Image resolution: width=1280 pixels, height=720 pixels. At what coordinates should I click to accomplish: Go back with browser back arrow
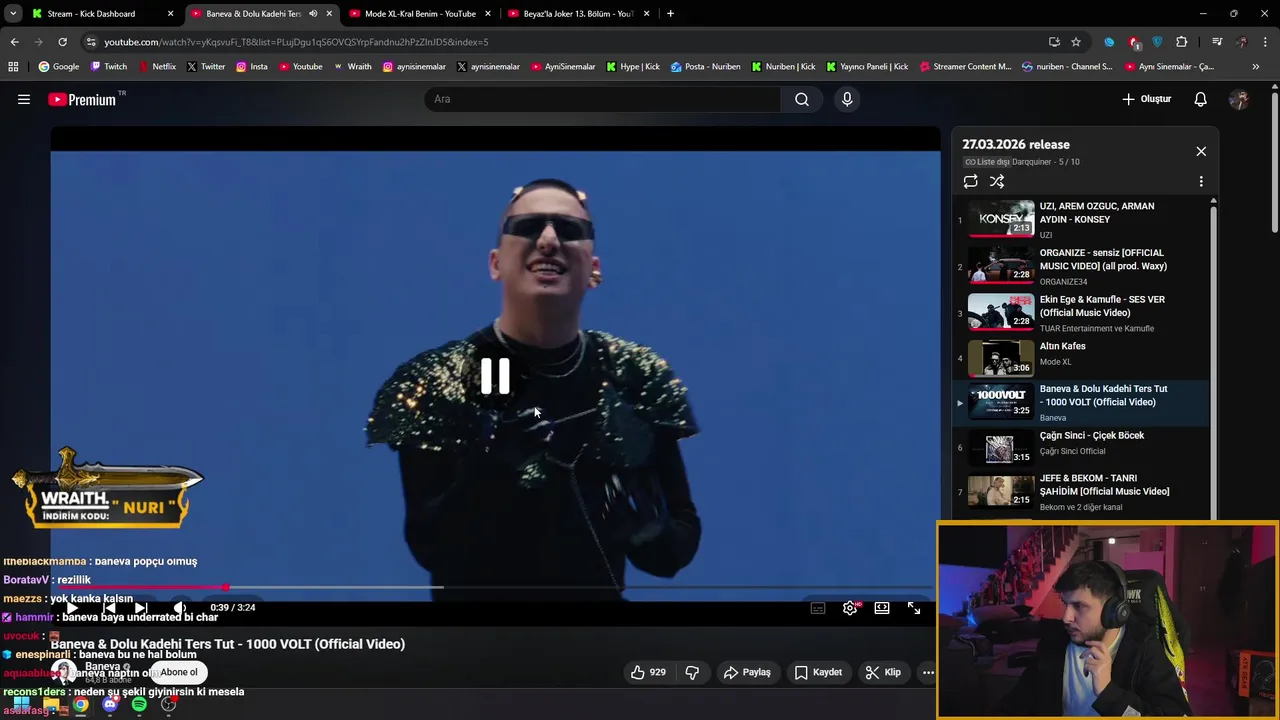coord(14,42)
